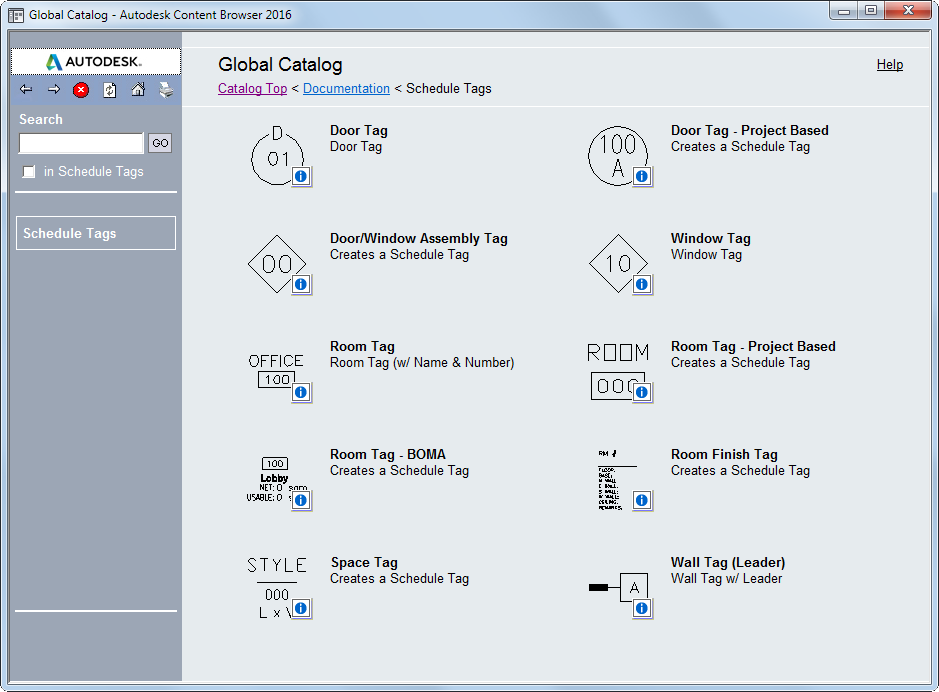Screen dimensions: 939x692
Task: Enable the 'in Schedule Tags' search checkbox
Action: tap(29, 172)
